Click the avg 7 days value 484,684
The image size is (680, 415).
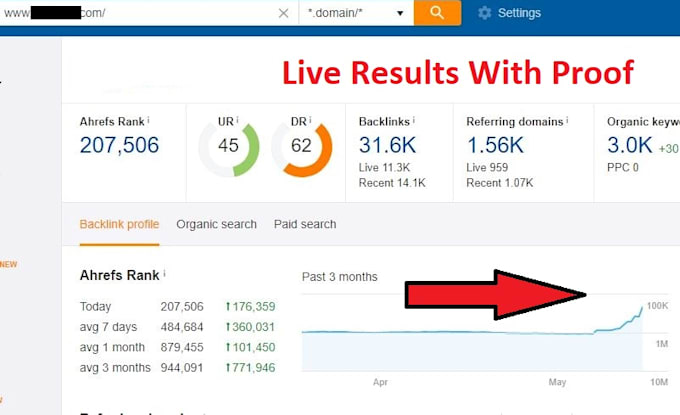(182, 327)
